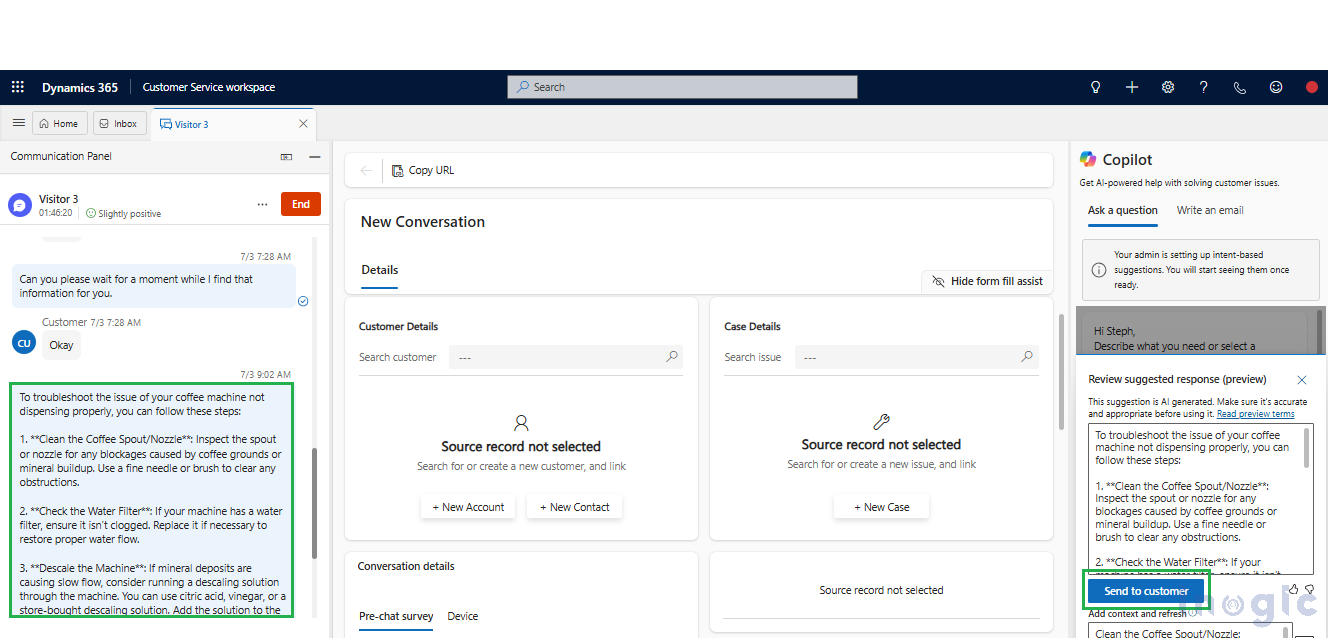1328x638 pixels.
Task: Click the Communication Panel expand mode icon
Action: (286, 157)
